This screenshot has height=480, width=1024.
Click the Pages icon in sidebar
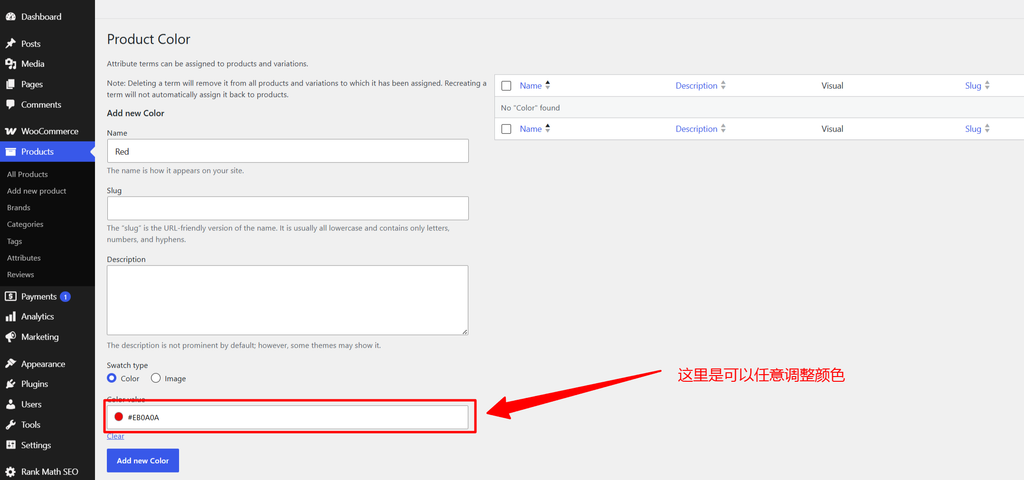[10, 84]
